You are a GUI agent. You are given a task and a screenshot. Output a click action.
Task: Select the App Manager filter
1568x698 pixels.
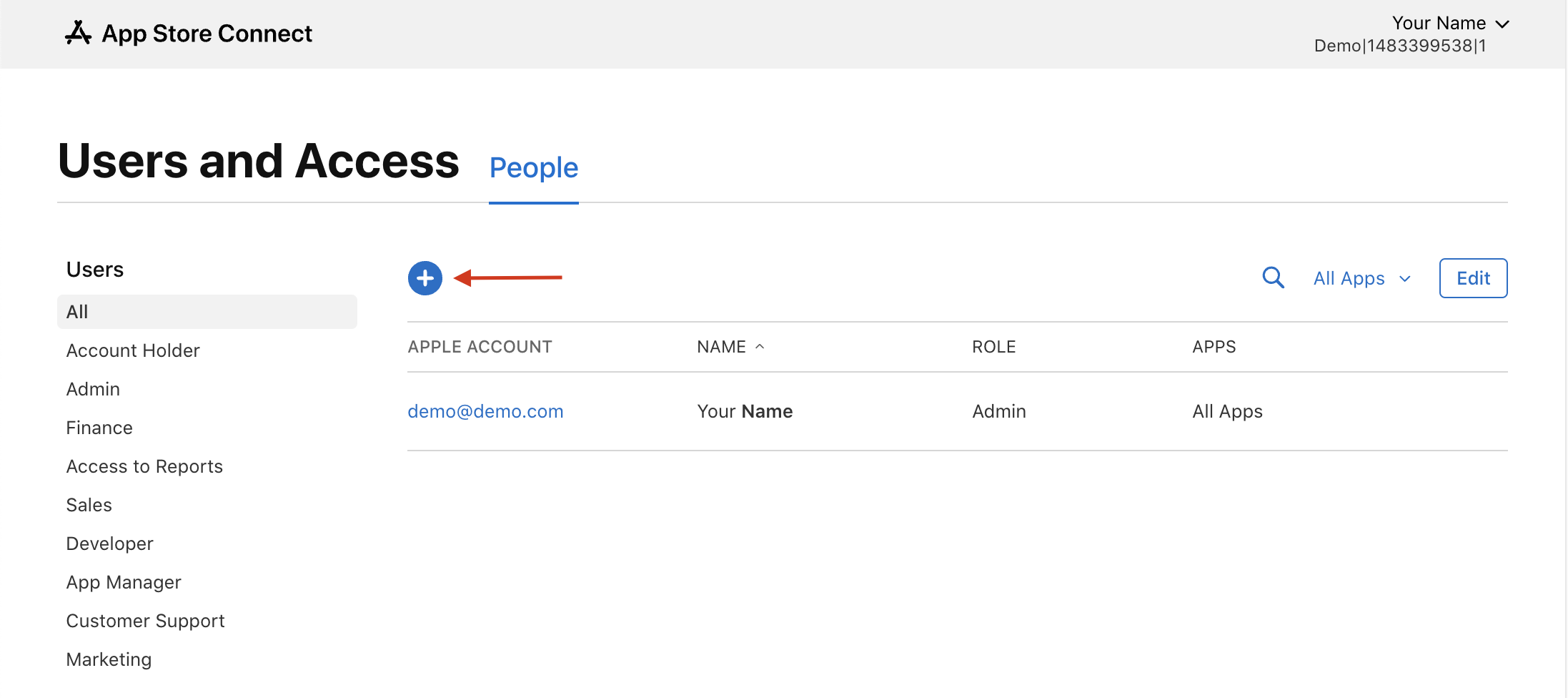[124, 582]
